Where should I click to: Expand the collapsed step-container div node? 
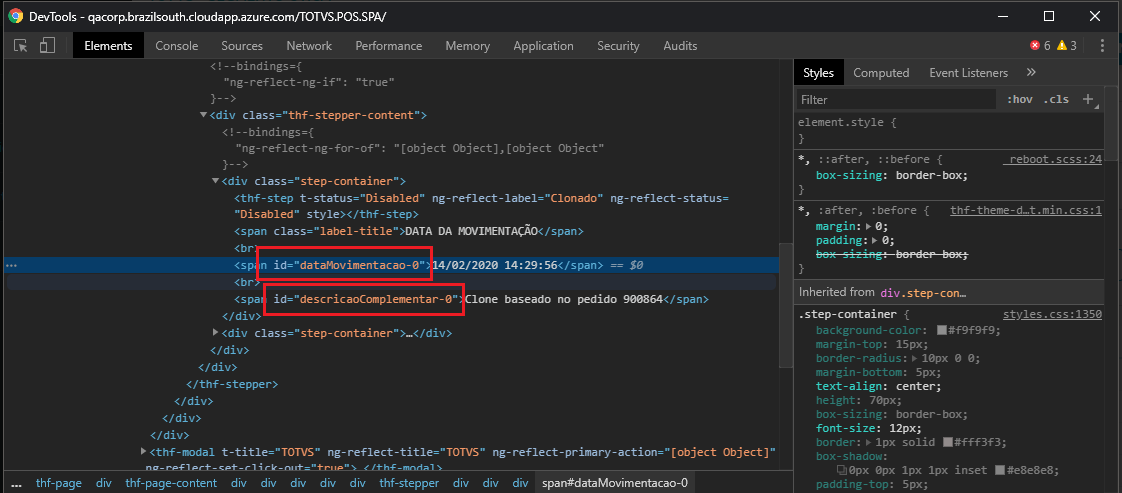pos(216,332)
